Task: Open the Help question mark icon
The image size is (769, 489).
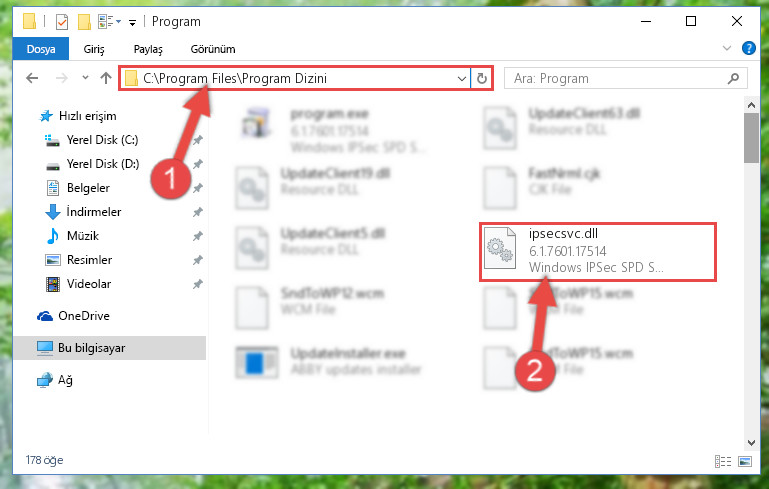Action: (748, 49)
